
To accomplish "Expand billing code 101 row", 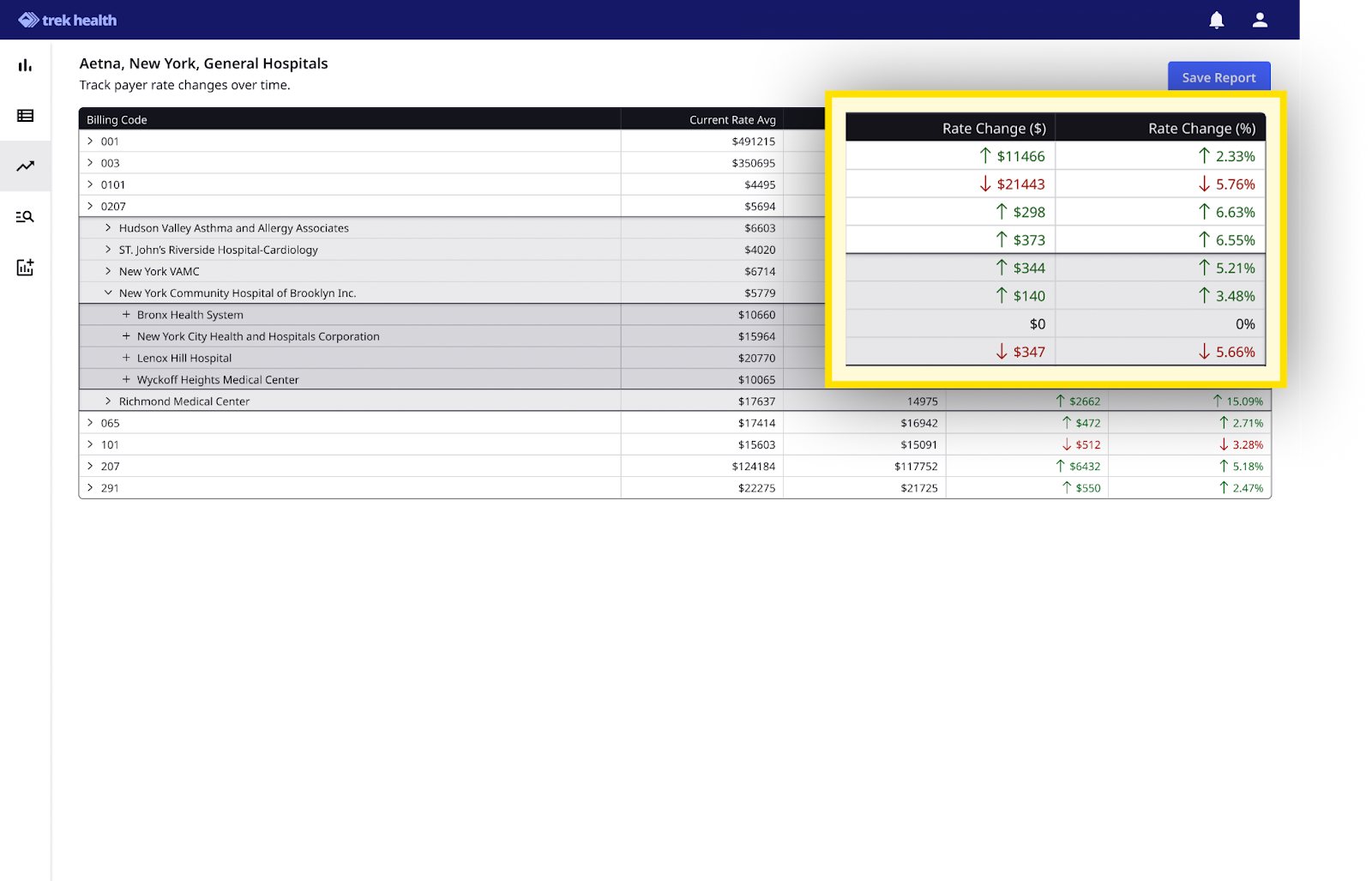I will pos(90,444).
